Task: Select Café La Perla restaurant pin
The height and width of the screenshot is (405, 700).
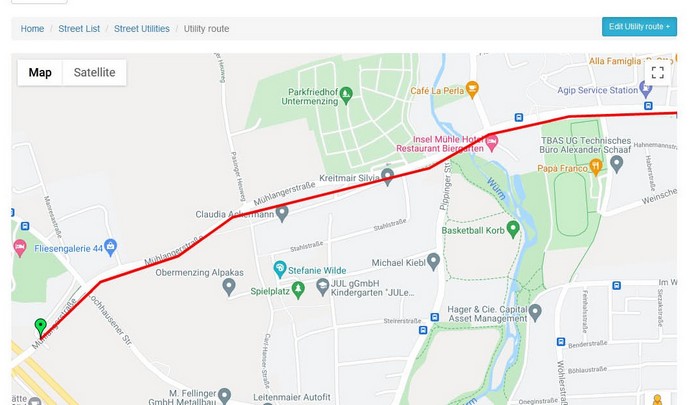Action: 472,90
